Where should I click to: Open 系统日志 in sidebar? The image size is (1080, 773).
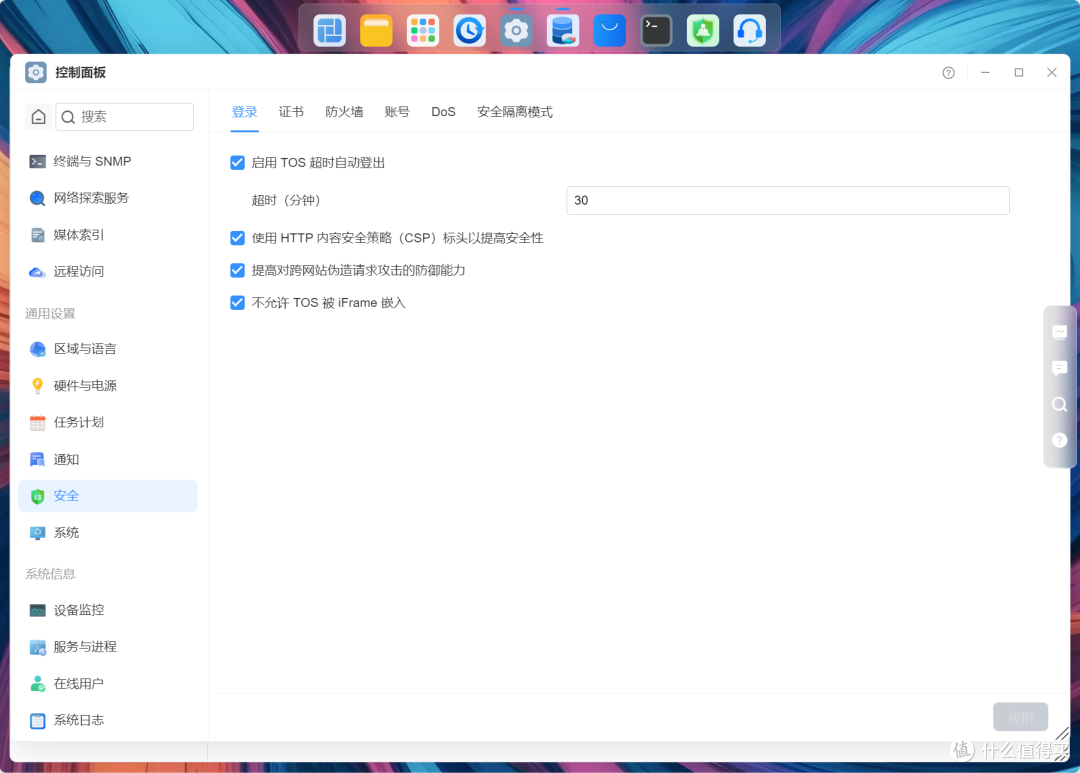[107, 720]
